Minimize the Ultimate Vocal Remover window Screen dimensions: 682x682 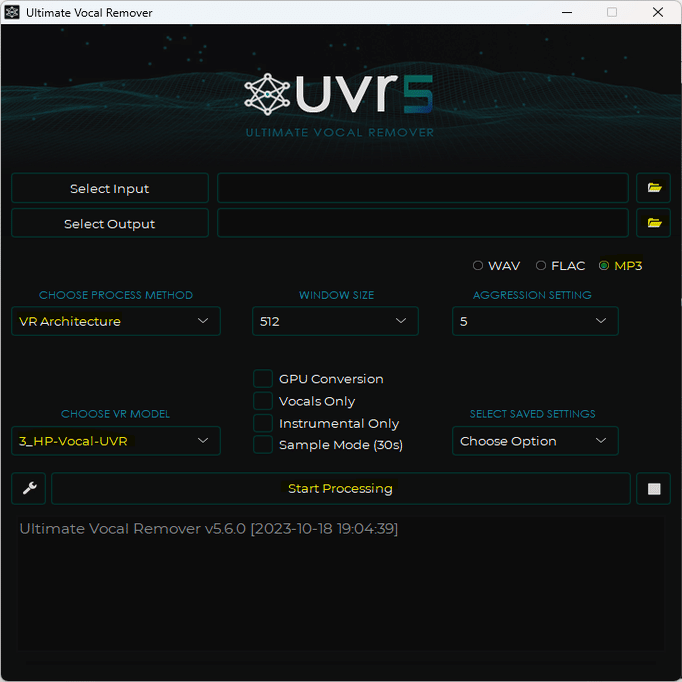(567, 12)
